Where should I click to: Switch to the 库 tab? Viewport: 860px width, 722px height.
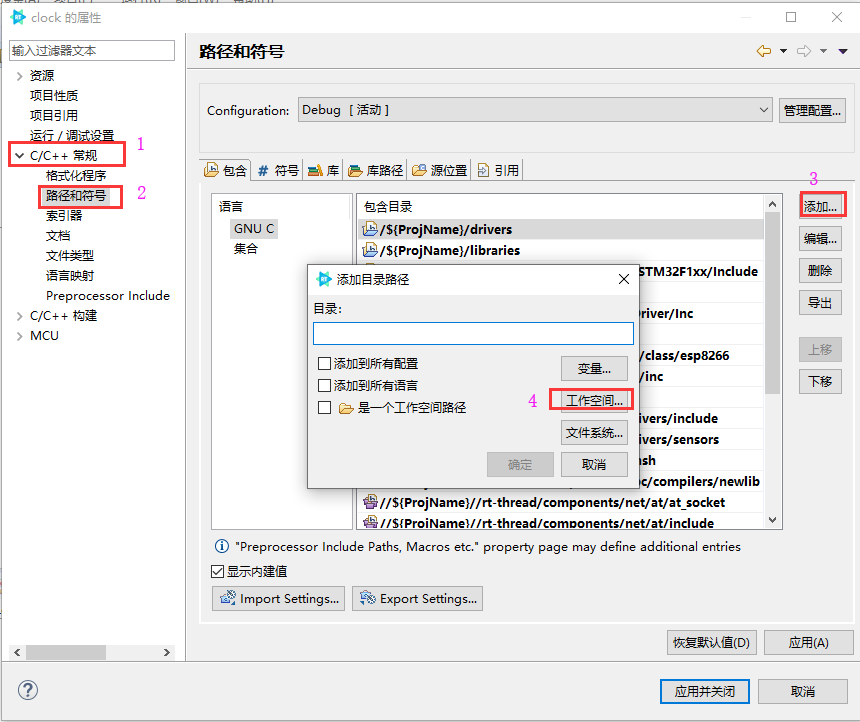(323, 171)
